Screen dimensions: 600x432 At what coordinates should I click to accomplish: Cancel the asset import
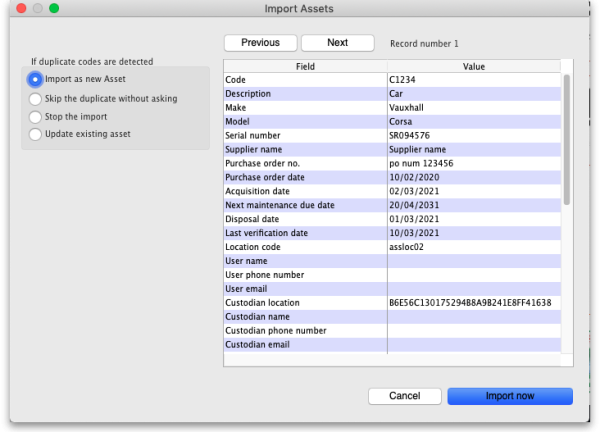click(x=404, y=396)
